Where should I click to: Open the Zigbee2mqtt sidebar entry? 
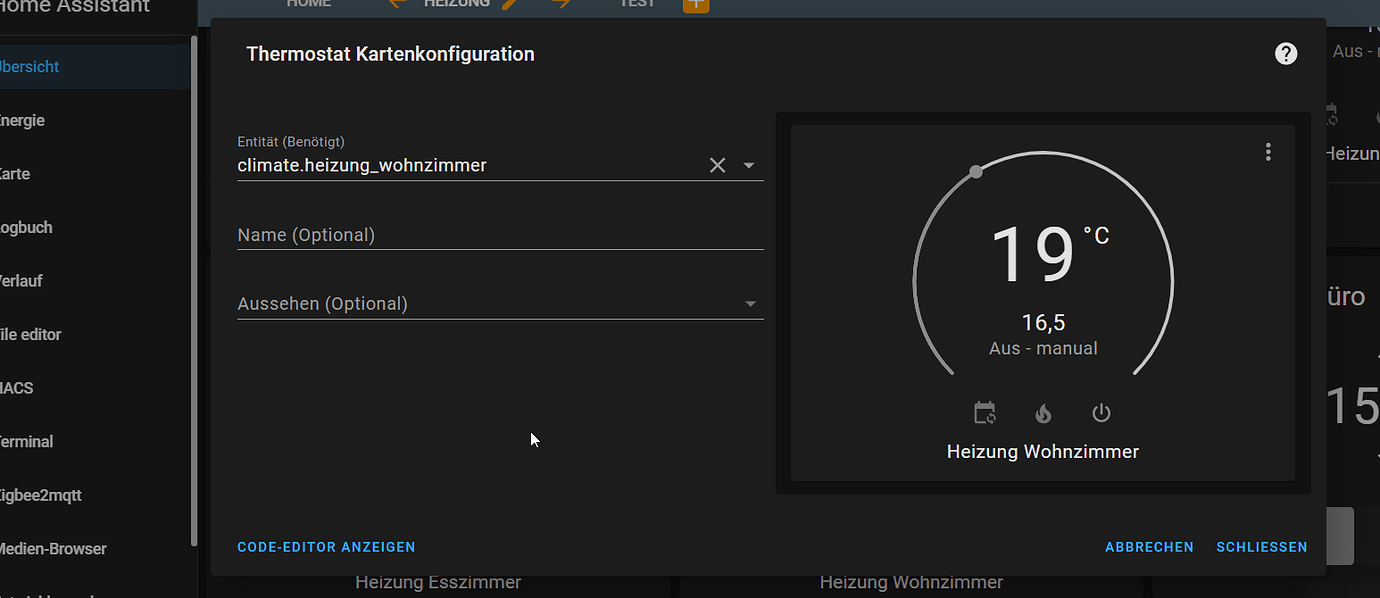pos(39,495)
